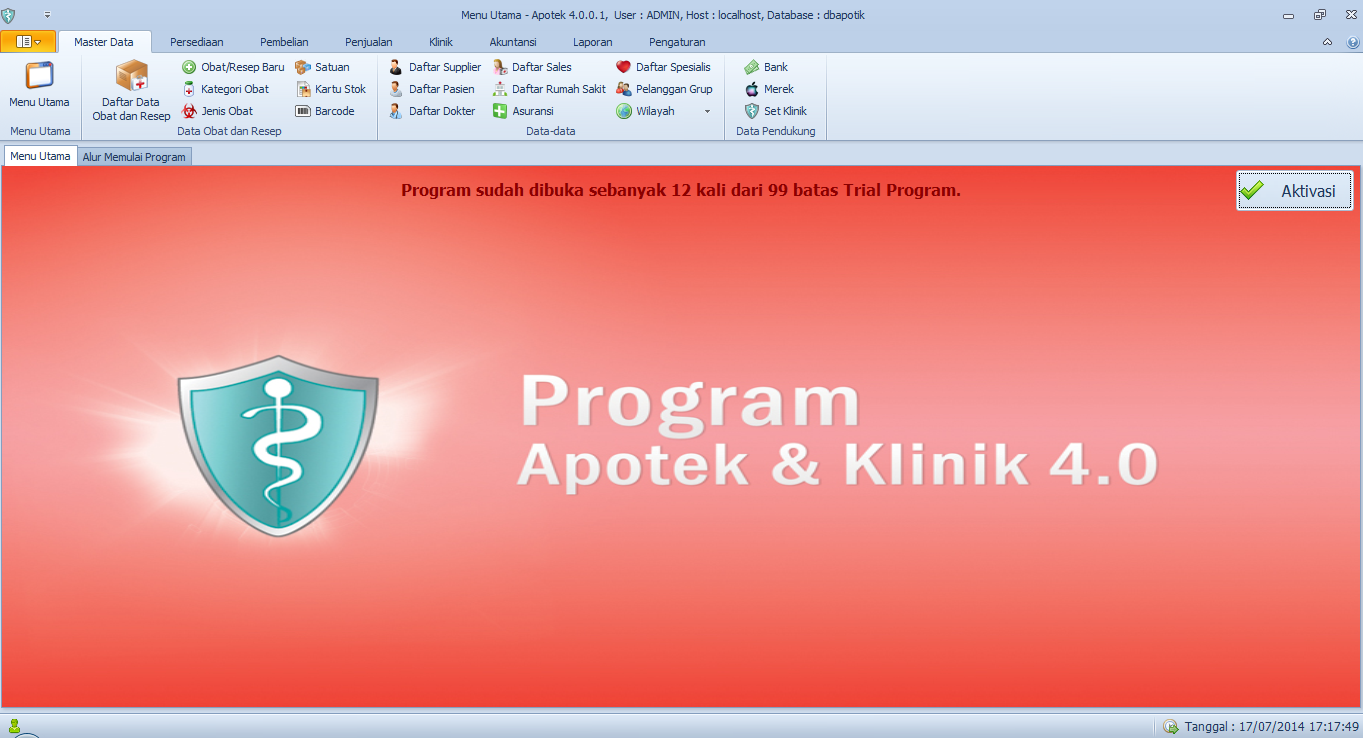The width and height of the screenshot is (1363, 738).
Task: Click the Aktivasi button
Action: [x=1295, y=191]
